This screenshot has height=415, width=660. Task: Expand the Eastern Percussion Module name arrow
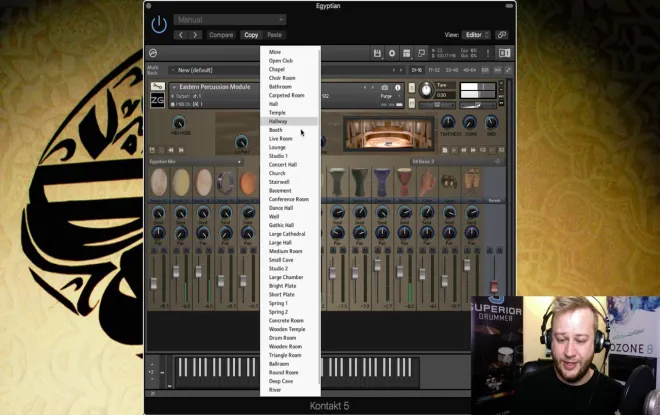click(174, 87)
